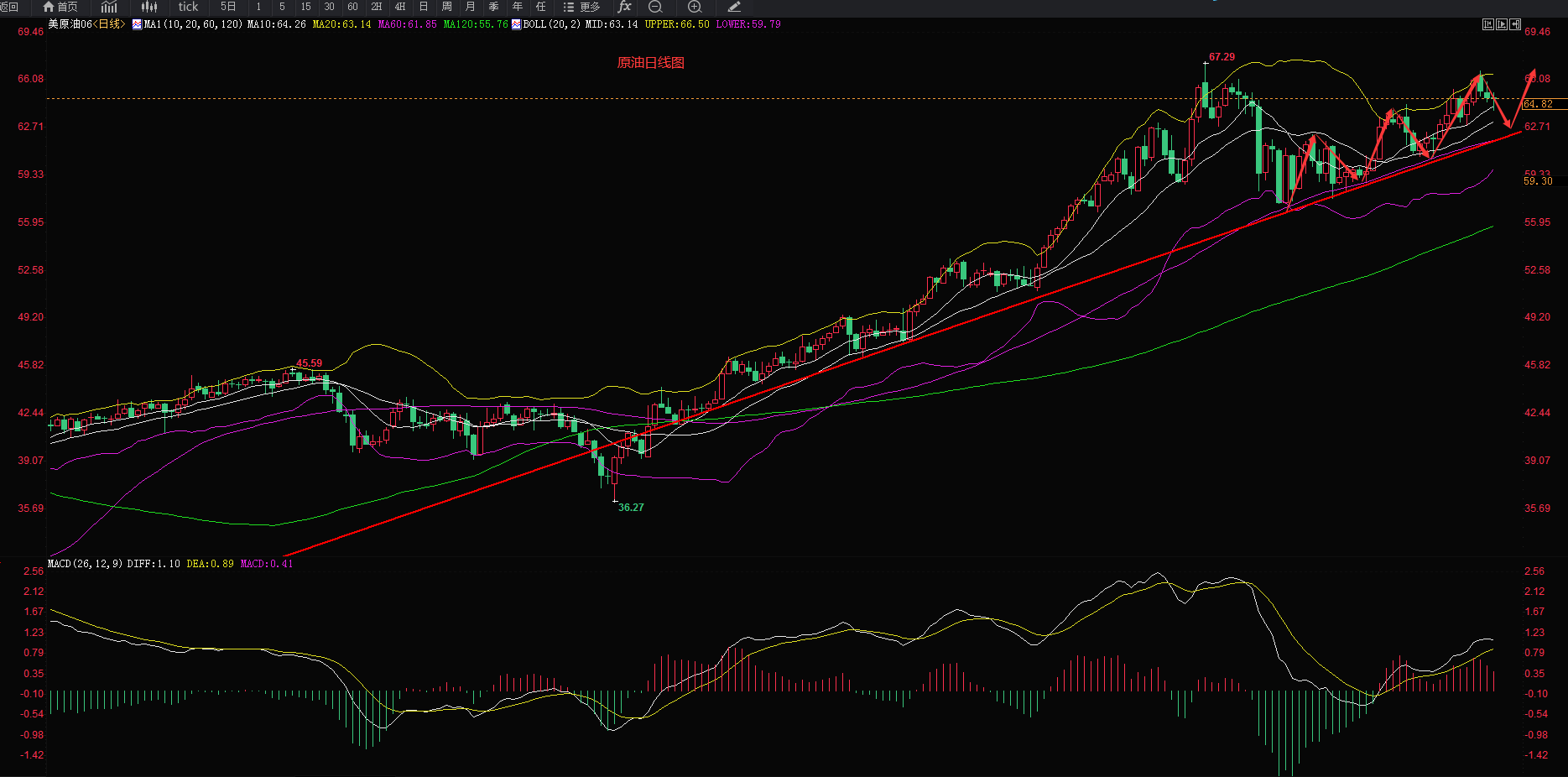
Task: Click the 返回 back button
Action: (9, 7)
